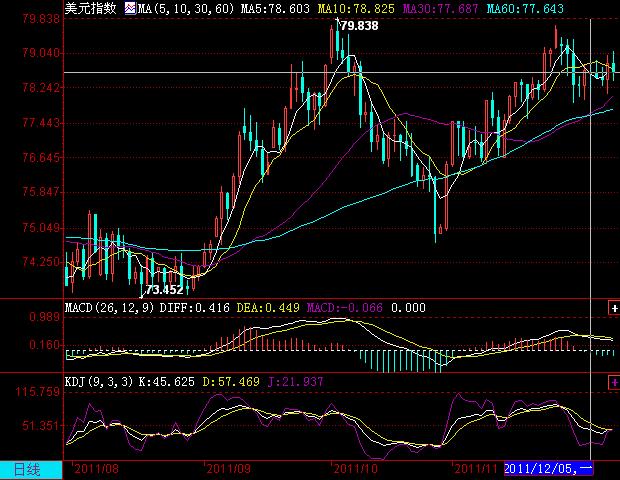Click the 2011/10 date axis label

coord(355,469)
